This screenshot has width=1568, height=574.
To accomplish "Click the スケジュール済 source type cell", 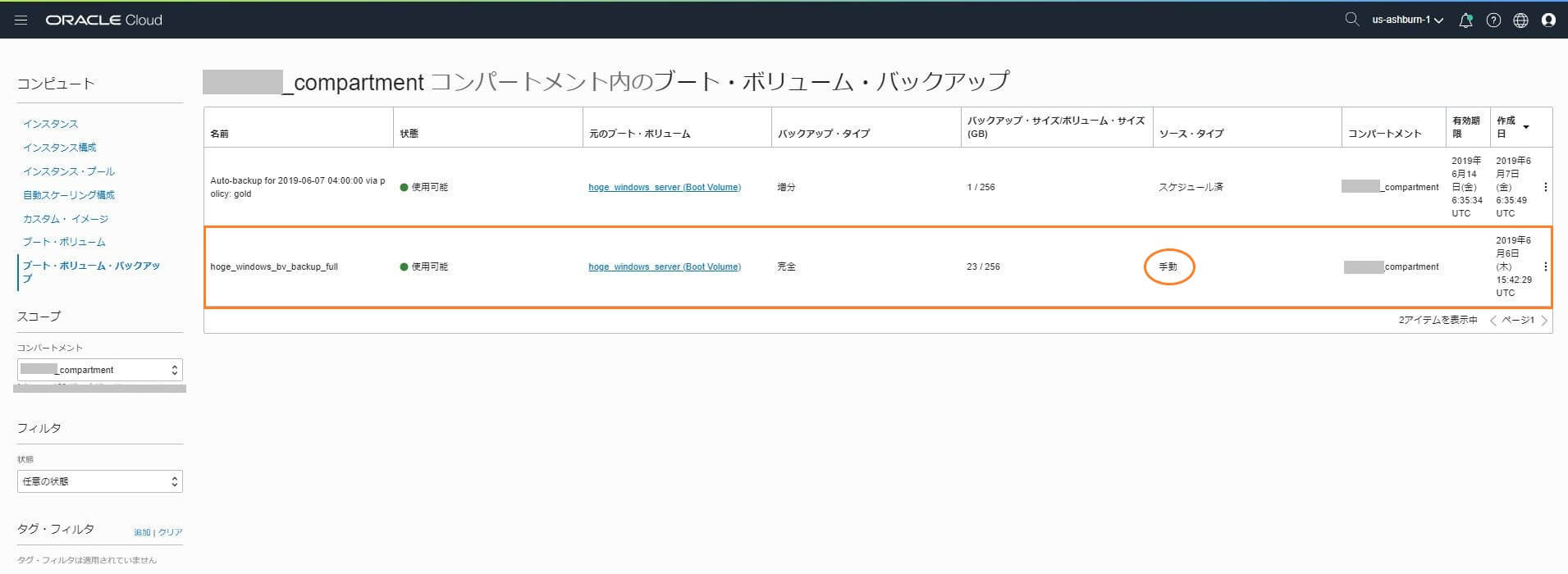I will [1191, 187].
